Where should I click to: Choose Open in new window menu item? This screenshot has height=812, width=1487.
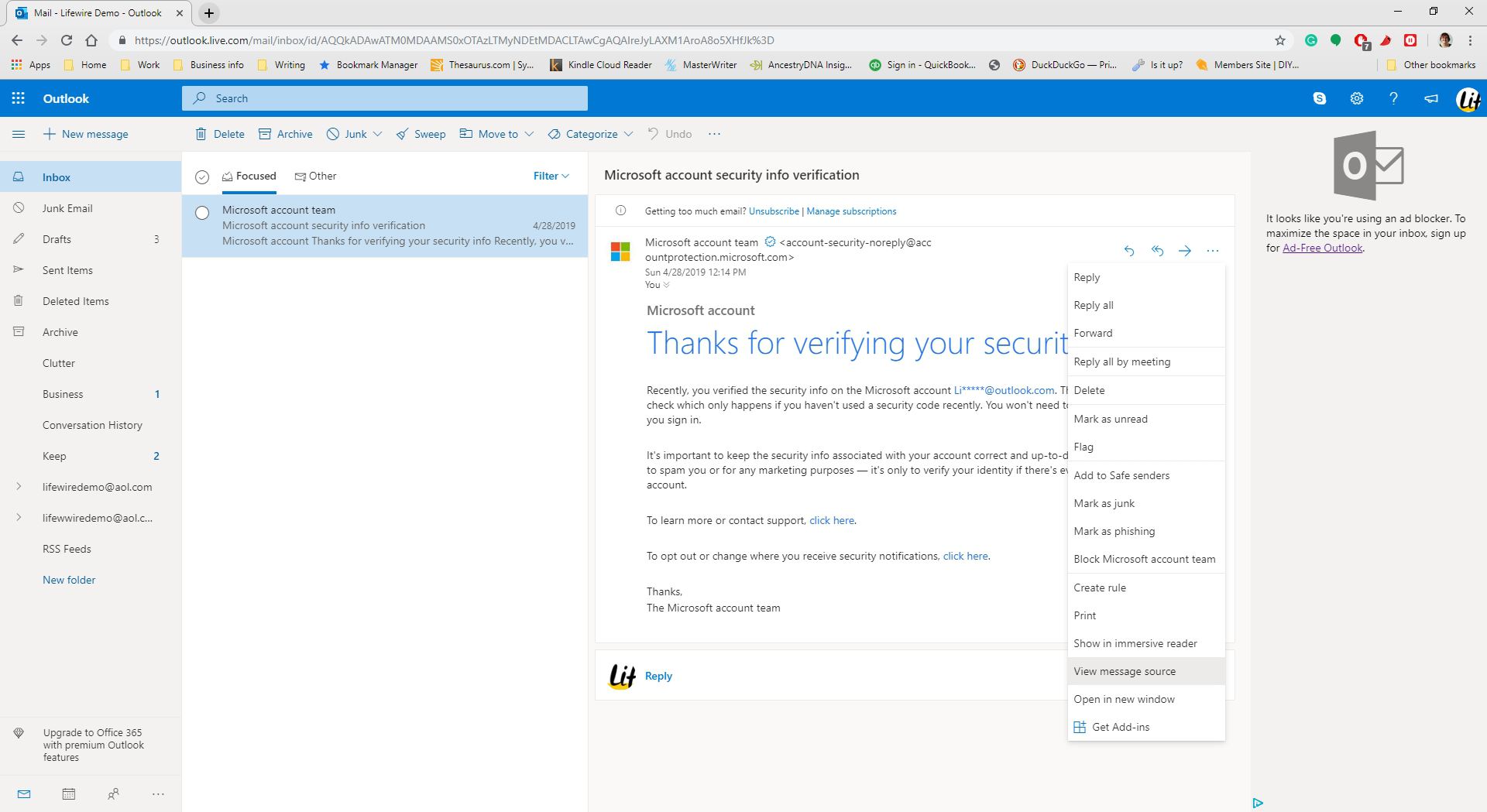pos(1146,699)
